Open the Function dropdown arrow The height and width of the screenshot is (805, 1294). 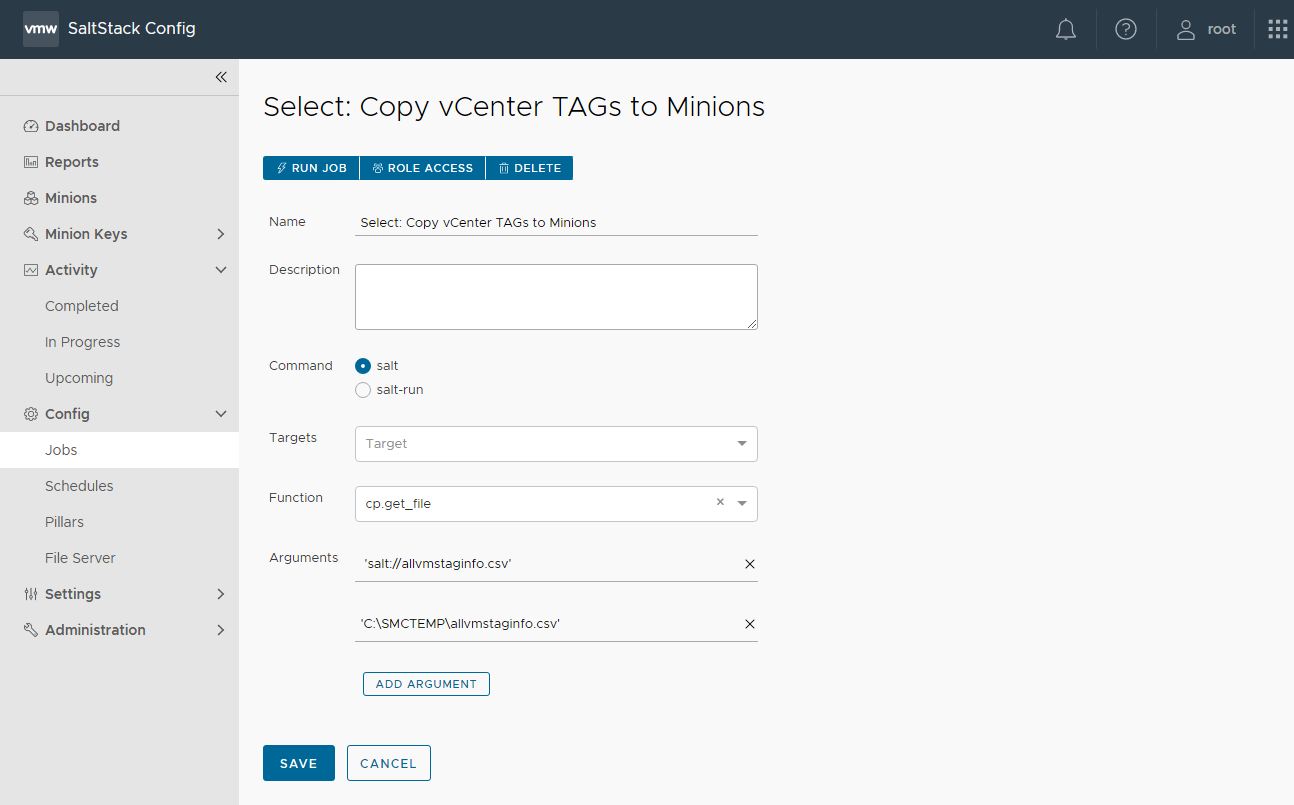click(742, 504)
